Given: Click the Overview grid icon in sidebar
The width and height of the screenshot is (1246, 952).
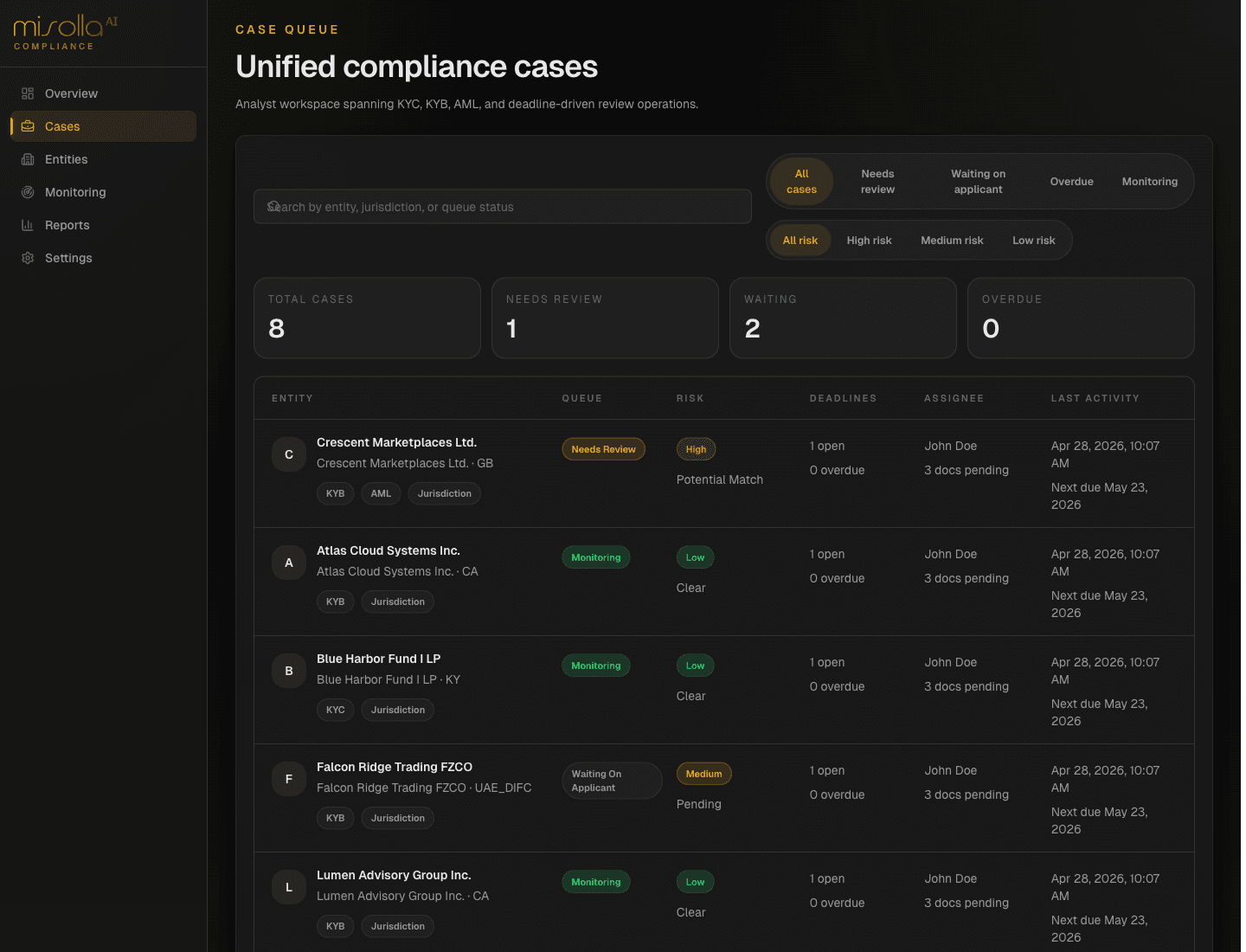Looking at the screenshot, I should coord(28,93).
